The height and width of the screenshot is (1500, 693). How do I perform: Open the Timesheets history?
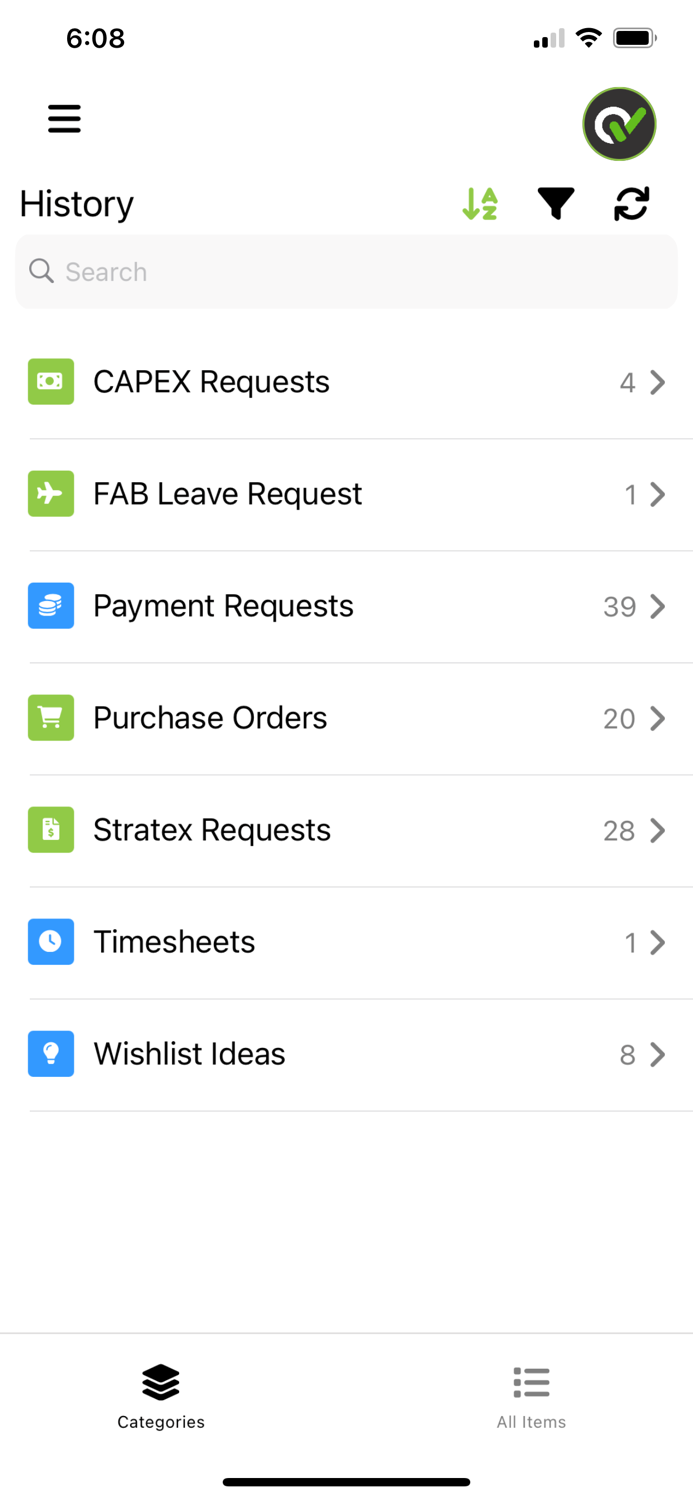point(347,941)
